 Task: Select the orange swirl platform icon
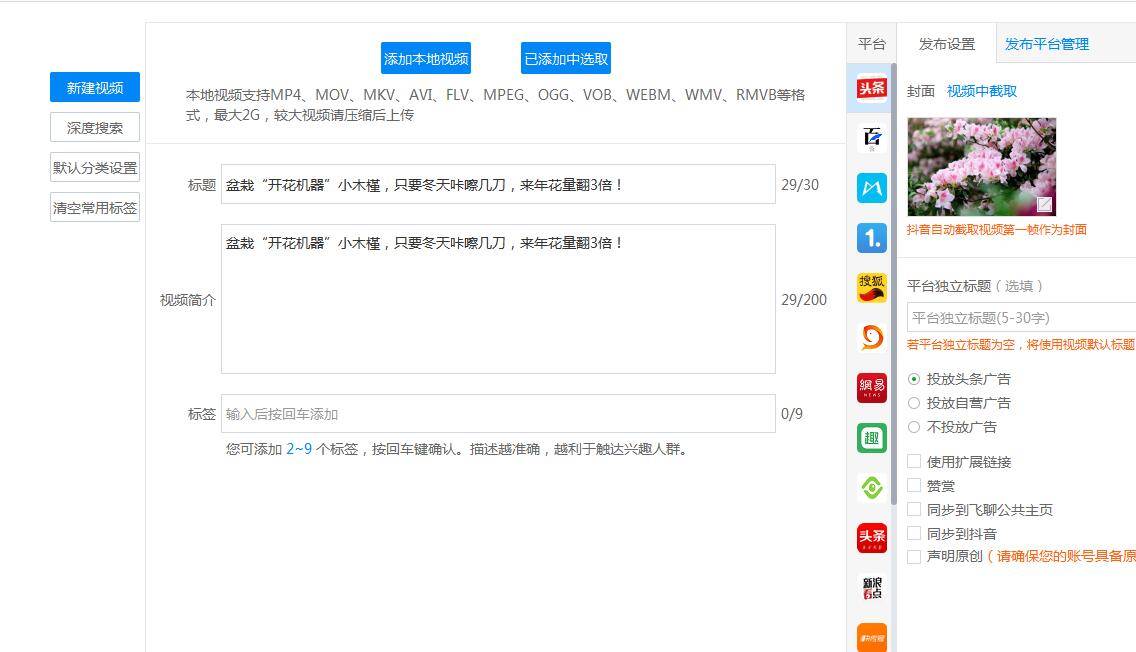[871, 338]
